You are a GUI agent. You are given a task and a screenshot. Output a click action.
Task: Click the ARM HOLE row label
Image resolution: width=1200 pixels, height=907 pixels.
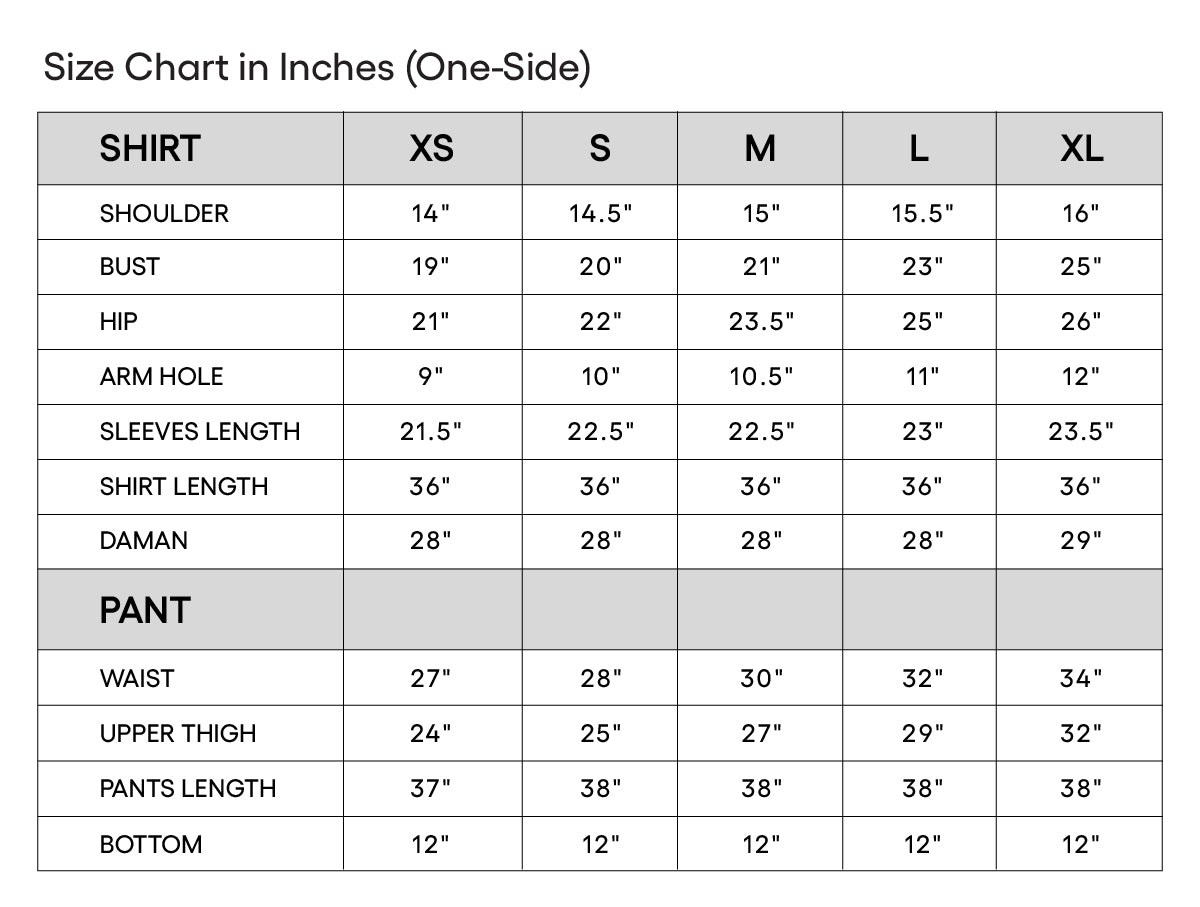click(161, 377)
